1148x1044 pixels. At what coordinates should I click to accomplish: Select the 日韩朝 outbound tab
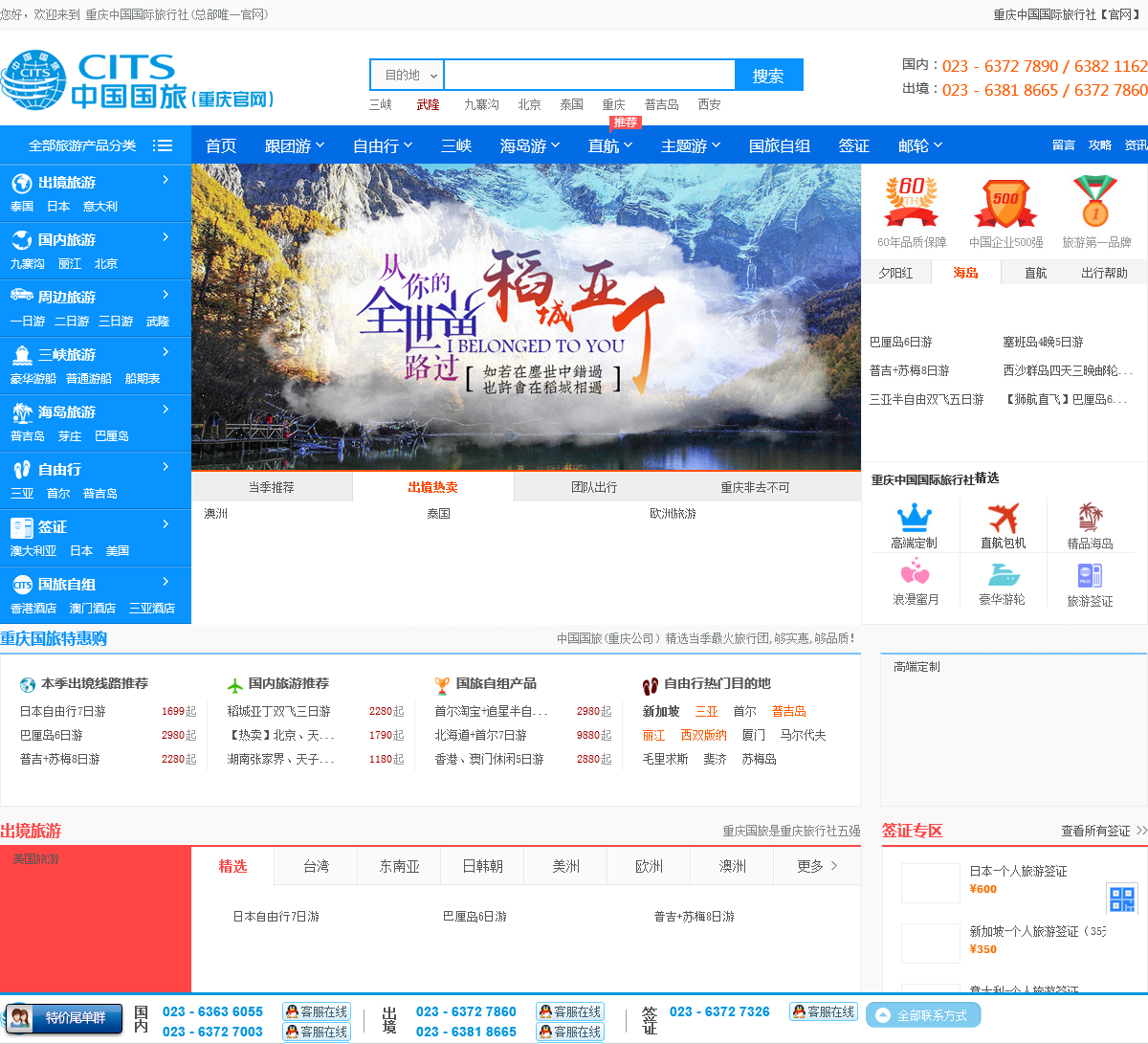[483, 866]
